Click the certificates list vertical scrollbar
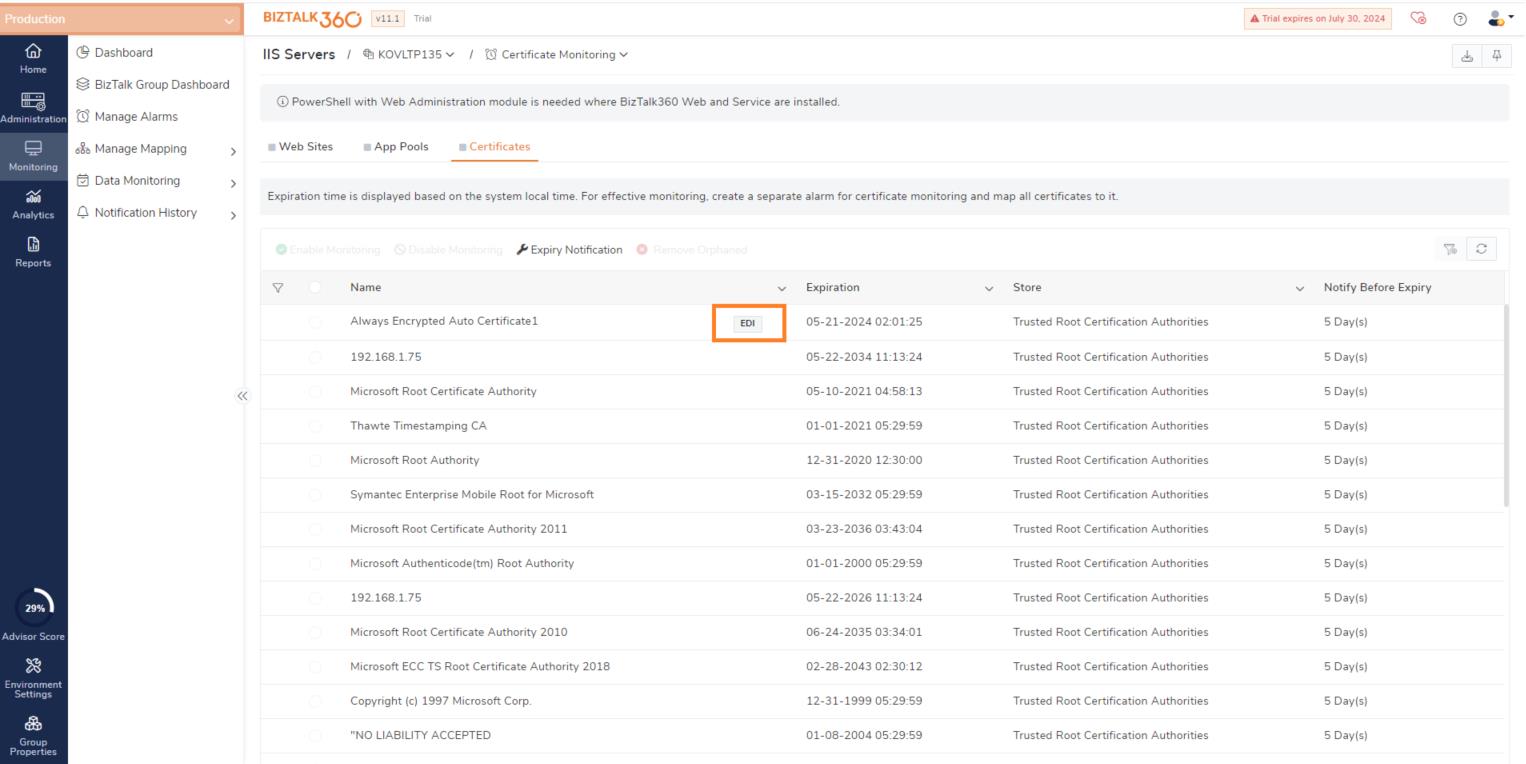This screenshot has height=764, width=1526. [x=1506, y=407]
